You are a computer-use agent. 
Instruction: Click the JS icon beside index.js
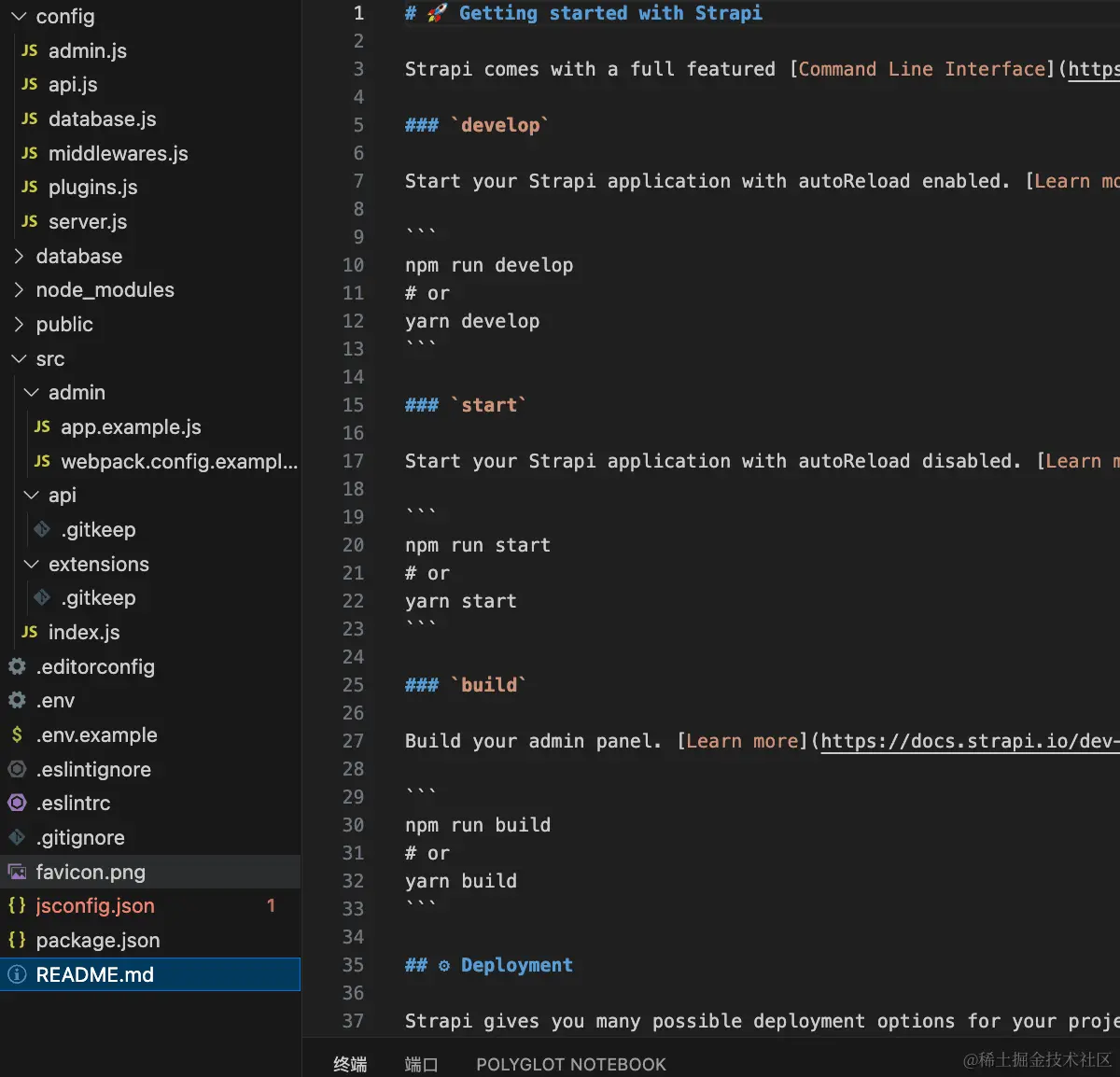pyautogui.click(x=30, y=633)
